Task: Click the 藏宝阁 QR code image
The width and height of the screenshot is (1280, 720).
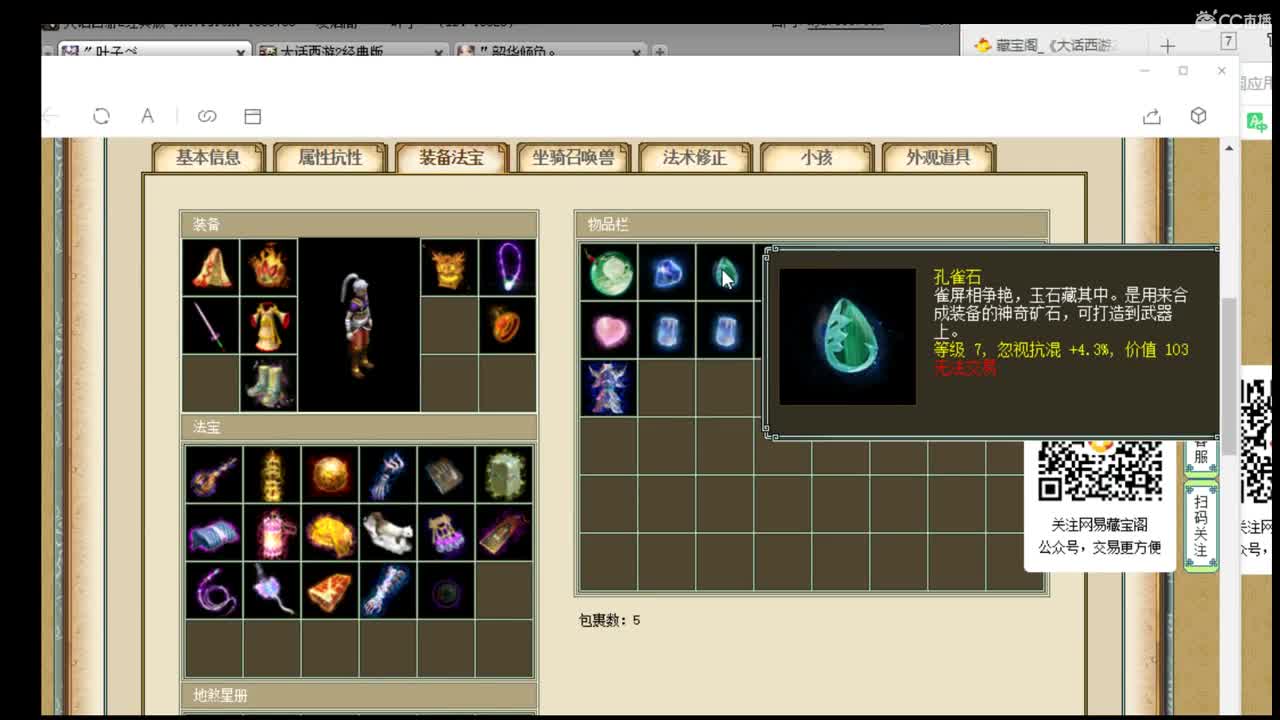Action: (1100, 469)
